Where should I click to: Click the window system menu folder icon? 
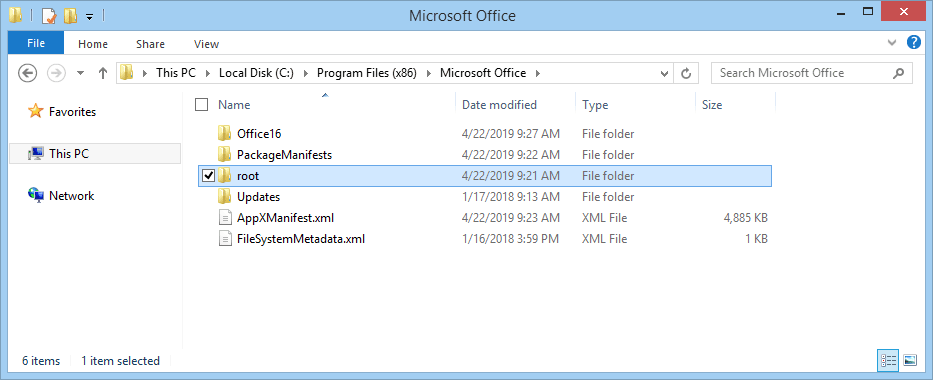[x=16, y=15]
